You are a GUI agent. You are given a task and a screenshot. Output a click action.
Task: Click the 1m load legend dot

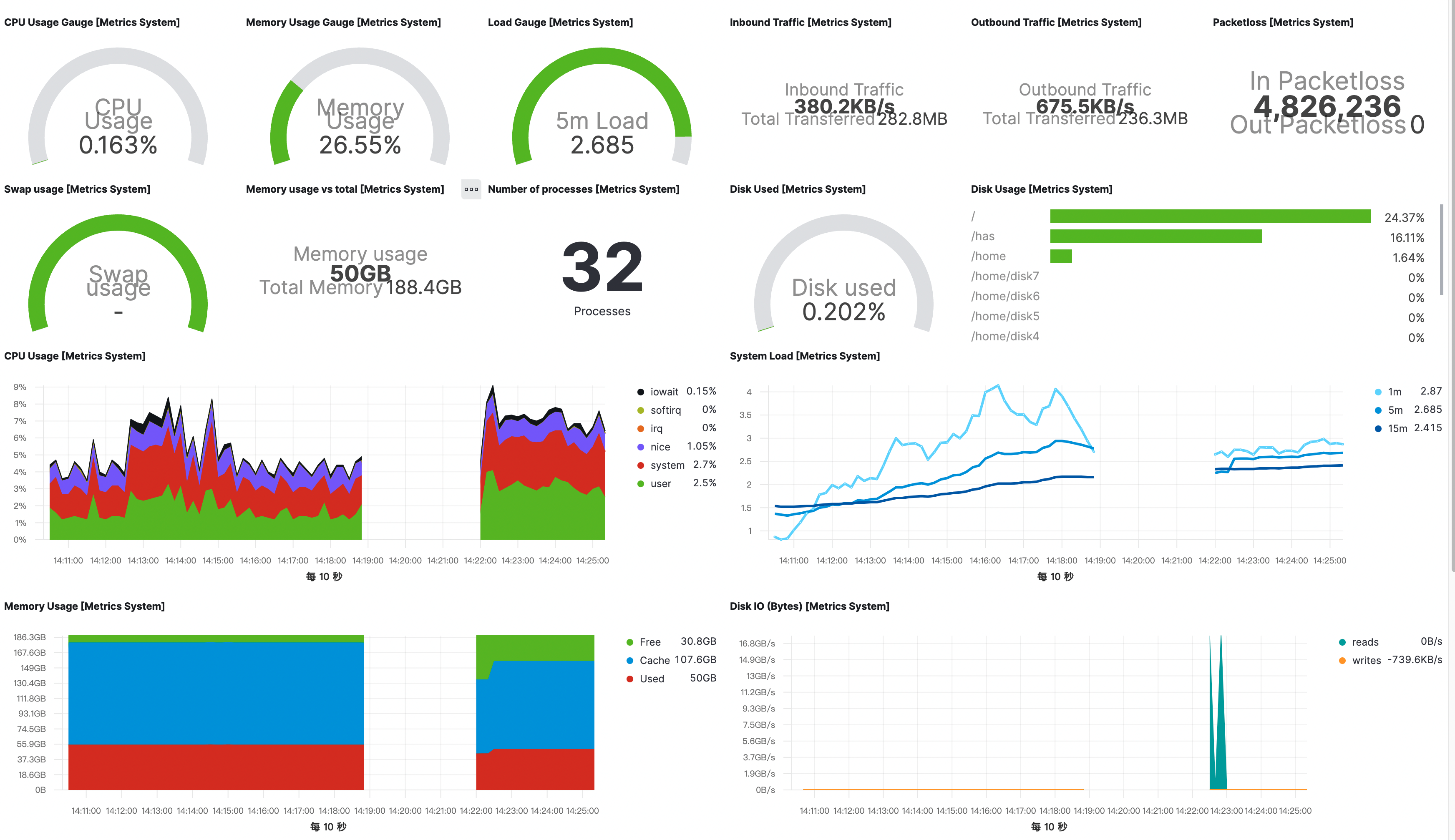(1378, 392)
